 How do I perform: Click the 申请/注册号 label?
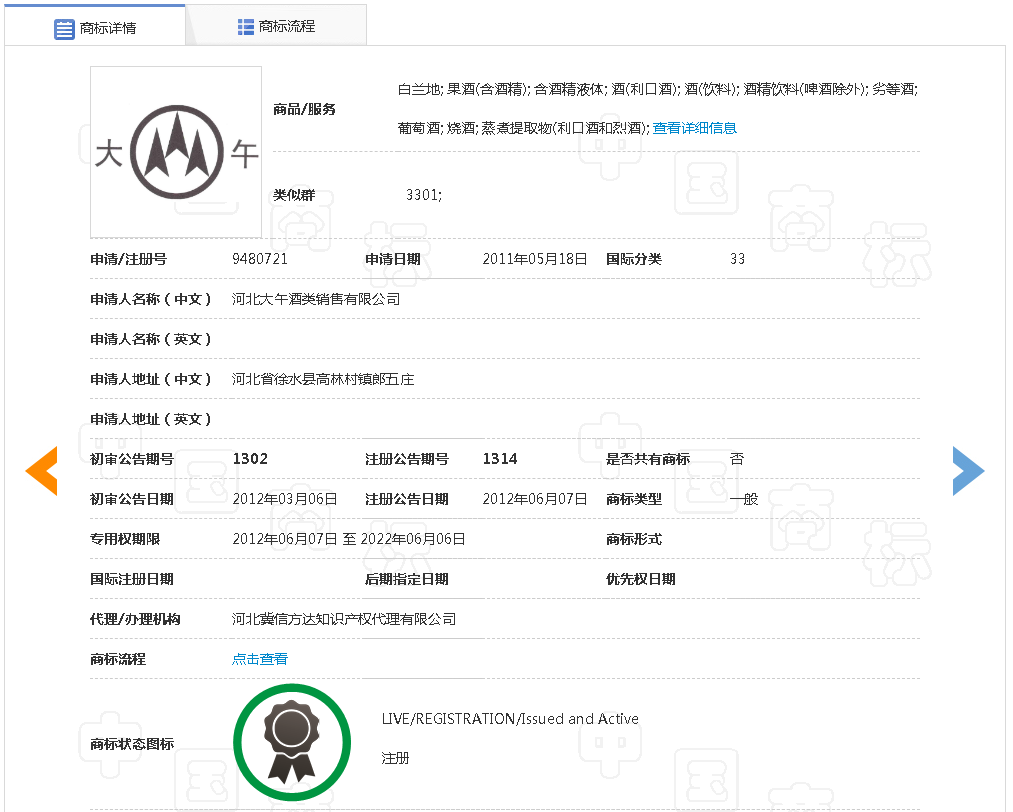(129, 259)
